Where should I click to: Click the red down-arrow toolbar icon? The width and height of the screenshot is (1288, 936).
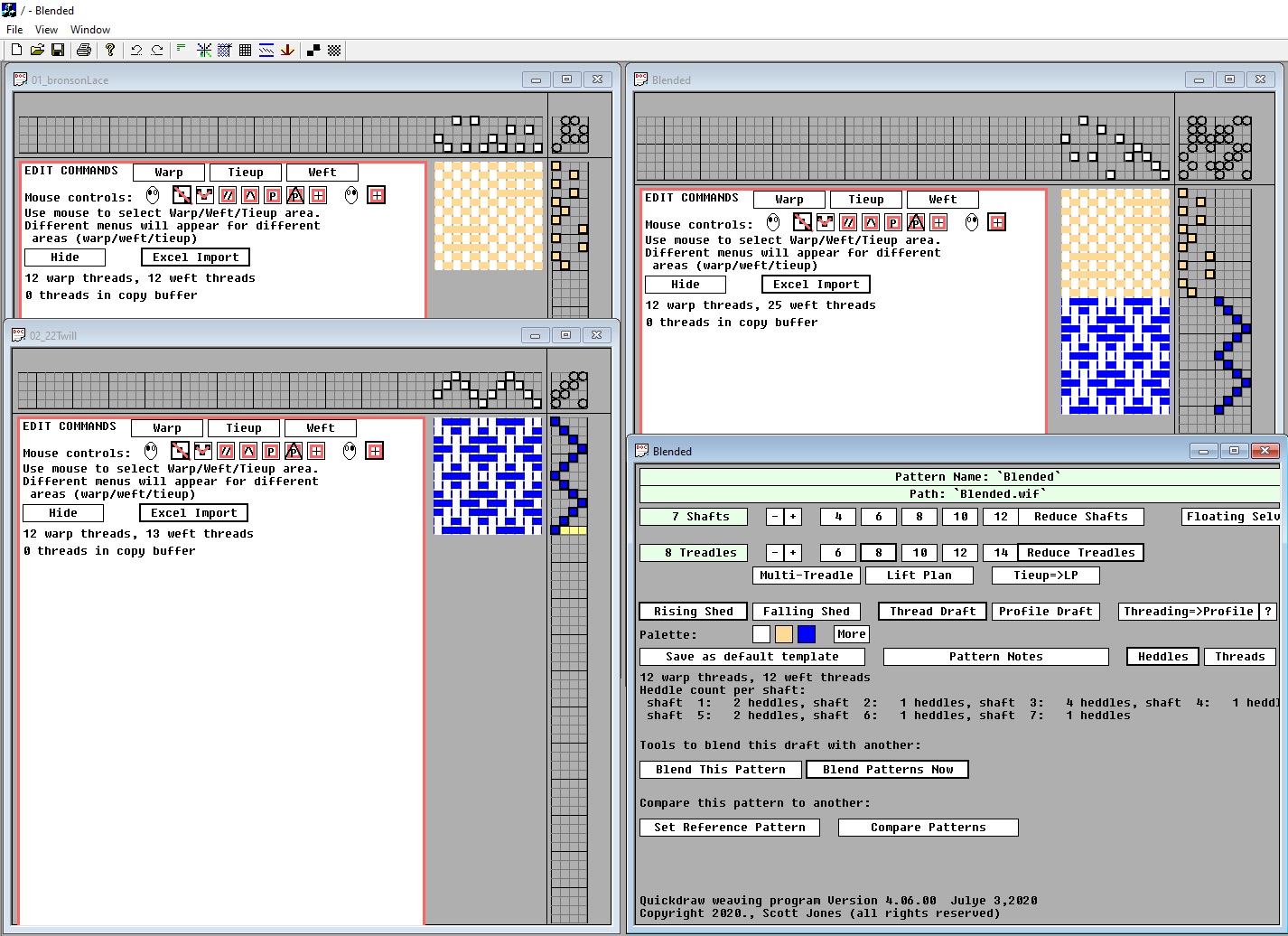[x=287, y=51]
